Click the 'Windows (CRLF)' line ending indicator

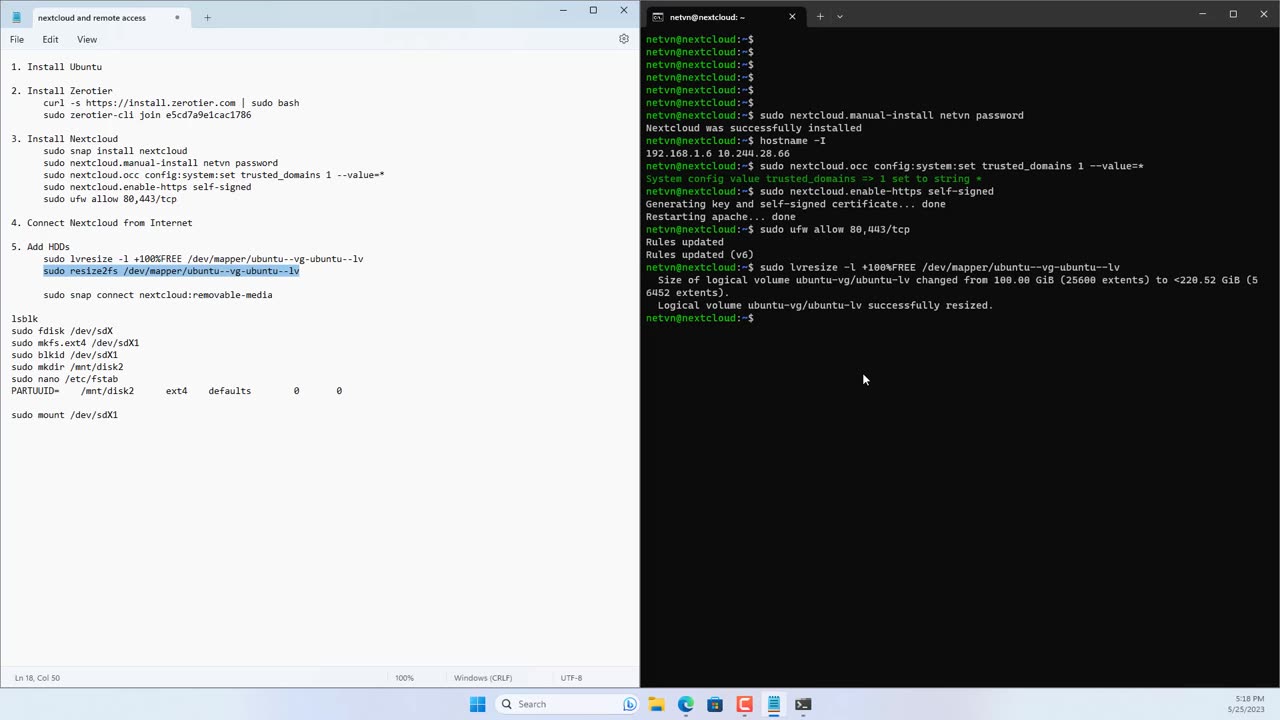click(x=483, y=678)
